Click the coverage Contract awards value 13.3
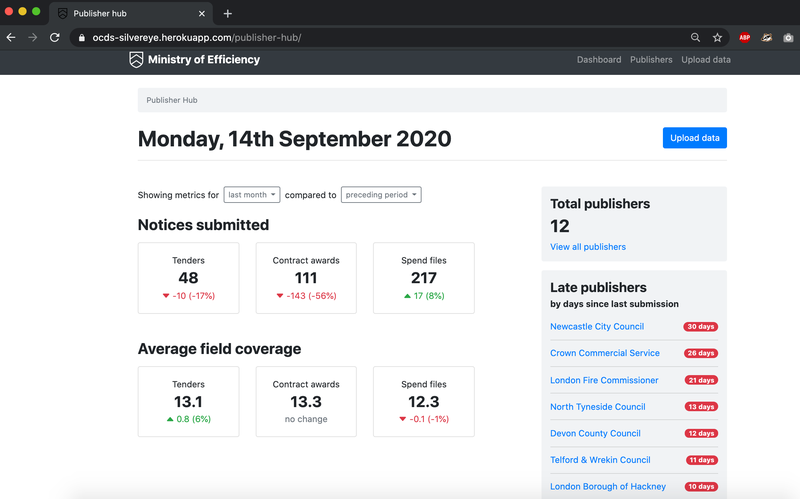This screenshot has width=800, height=499. tap(306, 402)
